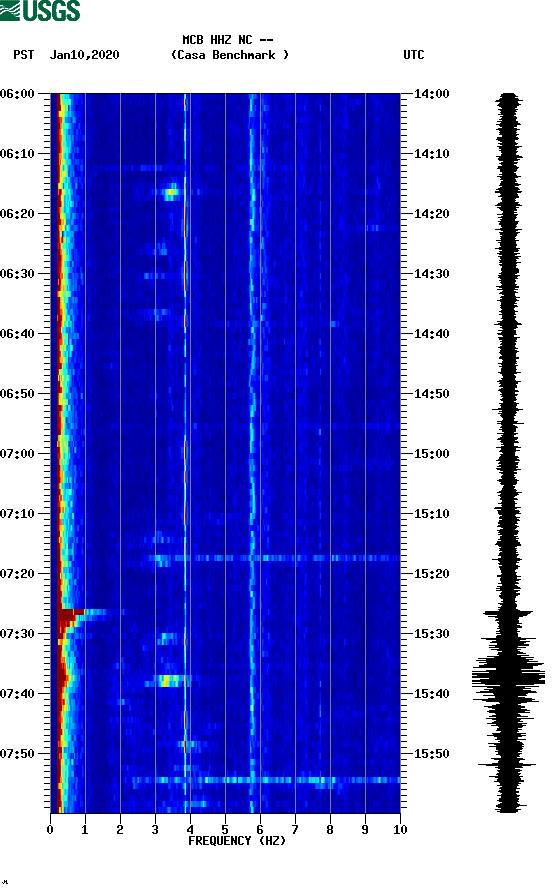Click the broadband horizontal streak near 07:54
This screenshot has width=552, height=893.
pyautogui.click(x=265, y=780)
